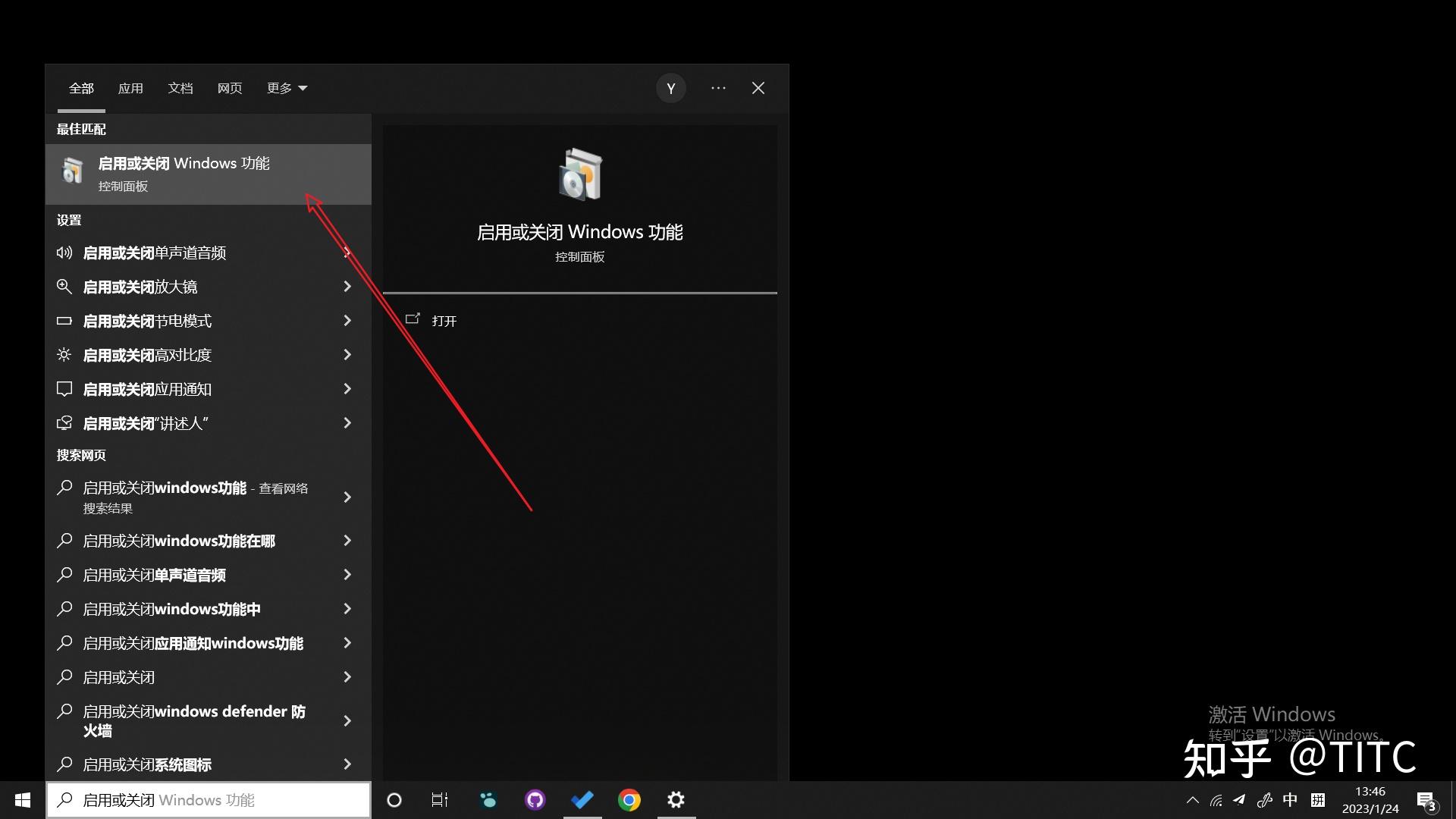The width and height of the screenshot is (1456, 819).
Task: Expand arrow for 启用或关闭节电模式
Action: tap(347, 321)
